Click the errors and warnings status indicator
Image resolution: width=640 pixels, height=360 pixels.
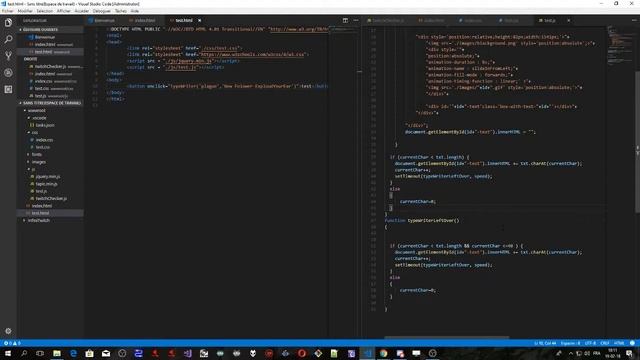point(12,343)
